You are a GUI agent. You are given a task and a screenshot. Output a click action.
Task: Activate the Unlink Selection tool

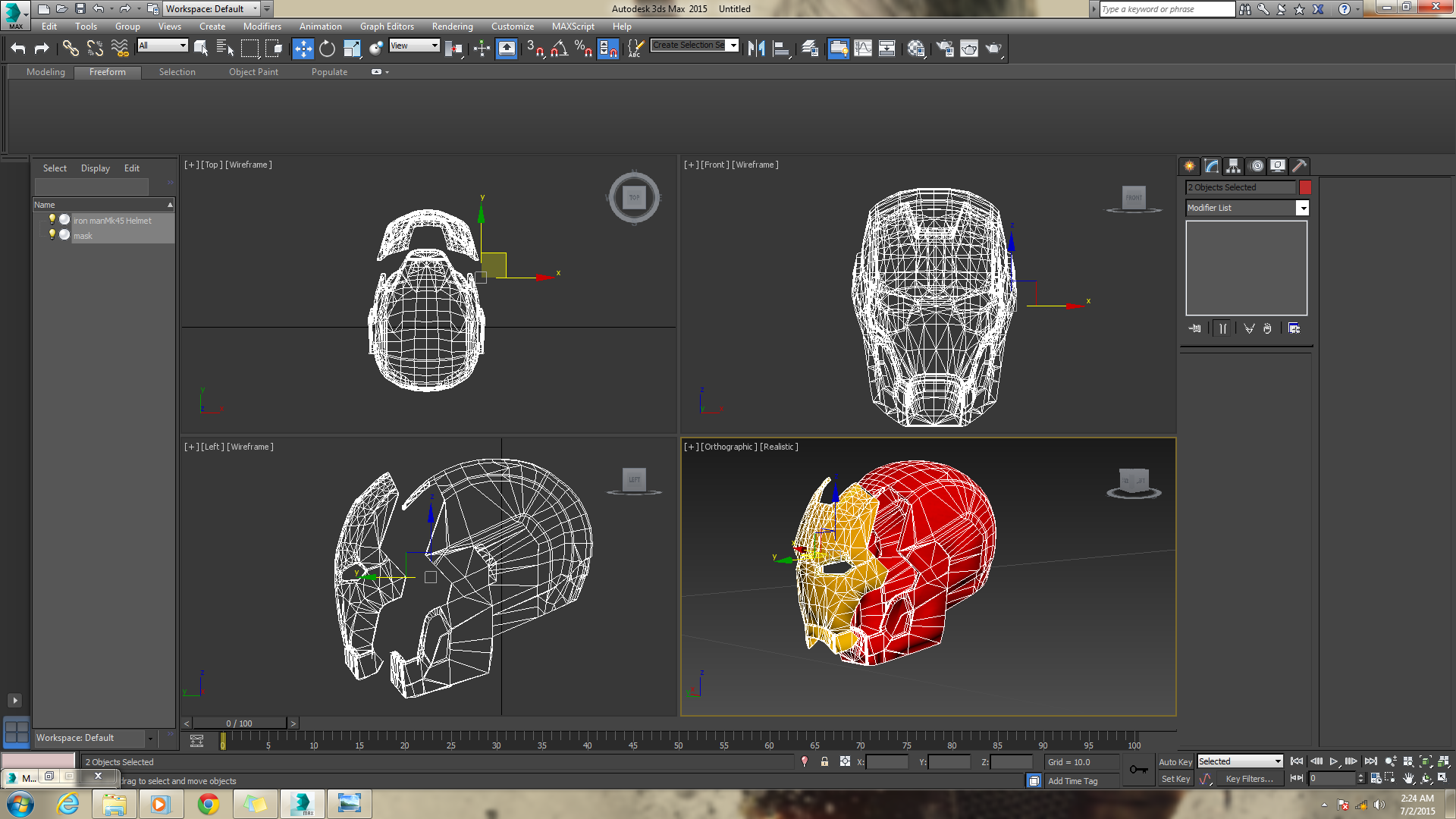tap(95, 49)
